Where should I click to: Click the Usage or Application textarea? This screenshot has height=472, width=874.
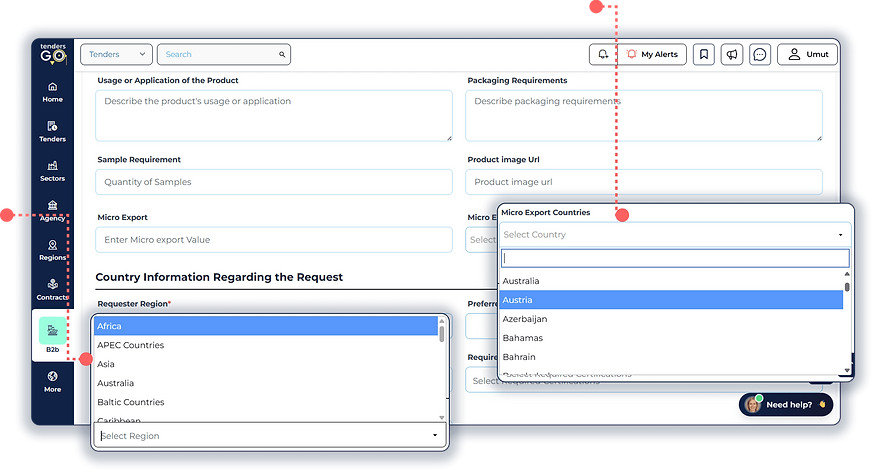pyautogui.click(x=274, y=115)
